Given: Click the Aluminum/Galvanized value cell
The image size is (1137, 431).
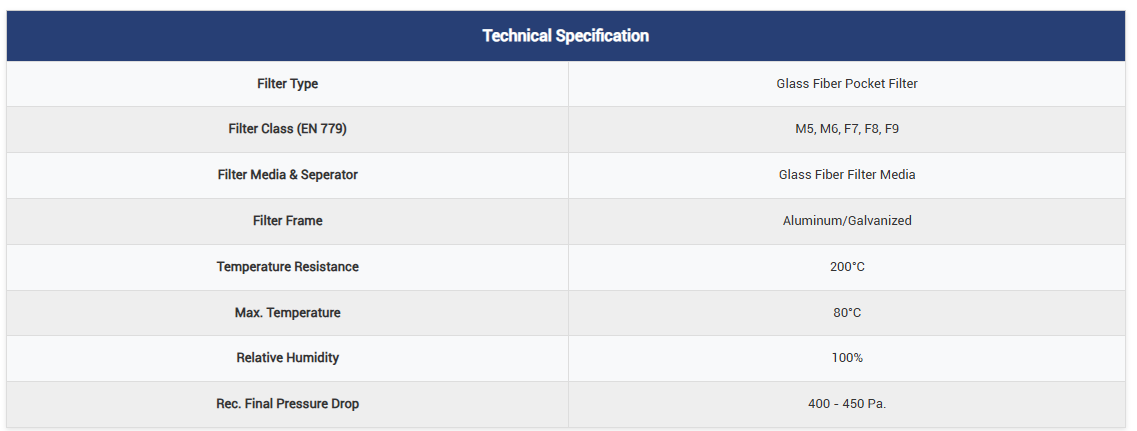Looking at the screenshot, I should [x=847, y=221].
